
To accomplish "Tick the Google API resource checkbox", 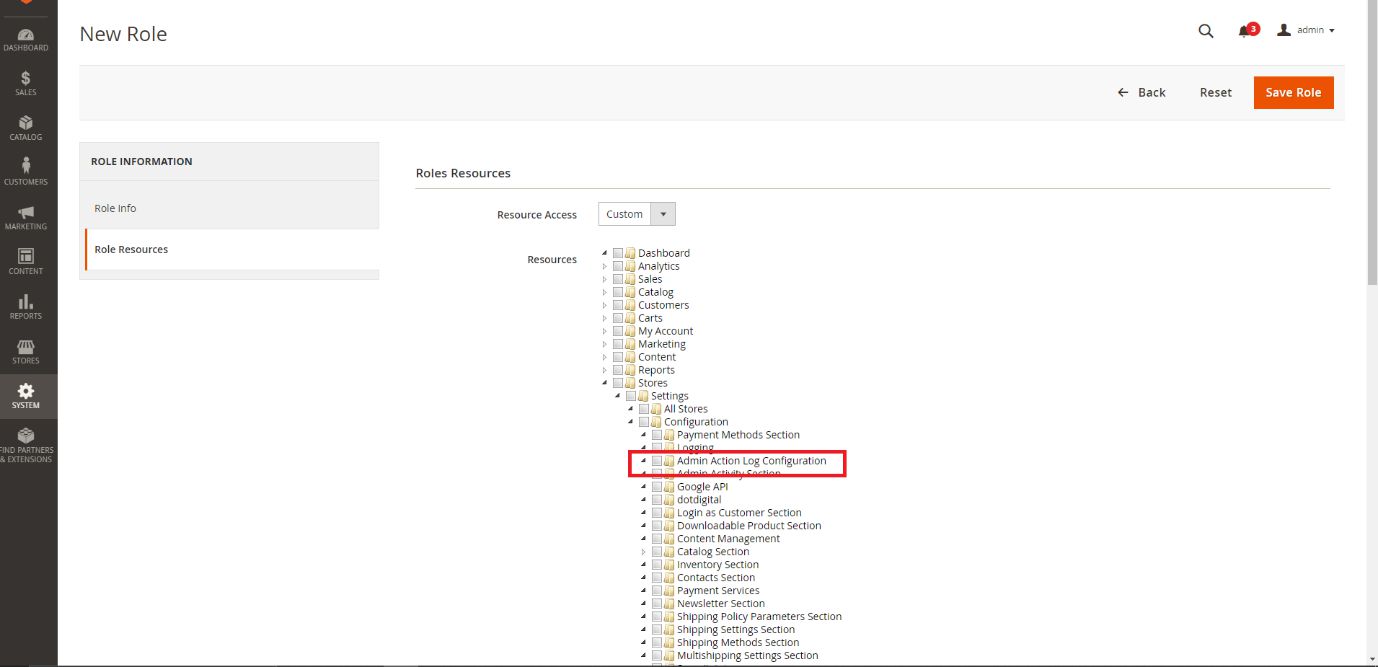I will click(657, 487).
